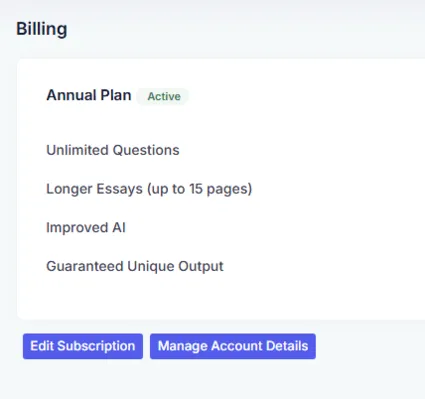Click the word Edit on the left button
The height and width of the screenshot is (399, 425).
pos(42,346)
